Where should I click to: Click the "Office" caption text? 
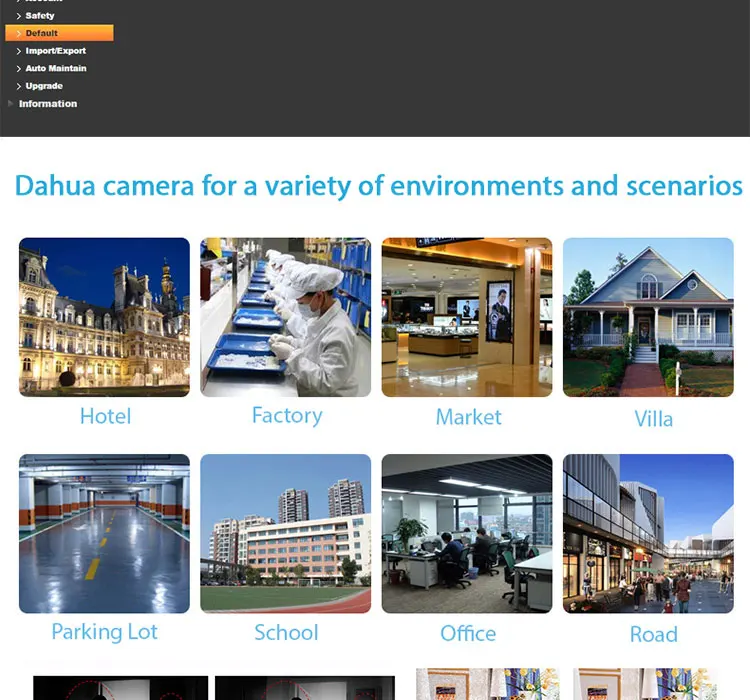tap(468, 633)
